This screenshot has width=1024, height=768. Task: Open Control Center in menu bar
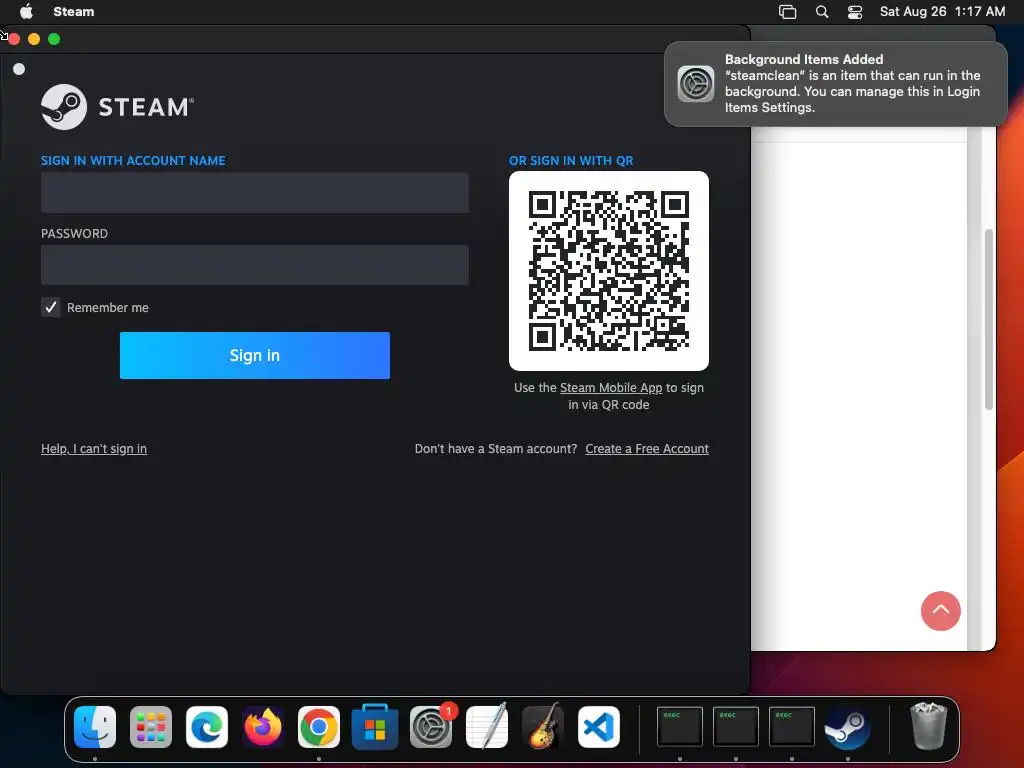click(x=855, y=12)
